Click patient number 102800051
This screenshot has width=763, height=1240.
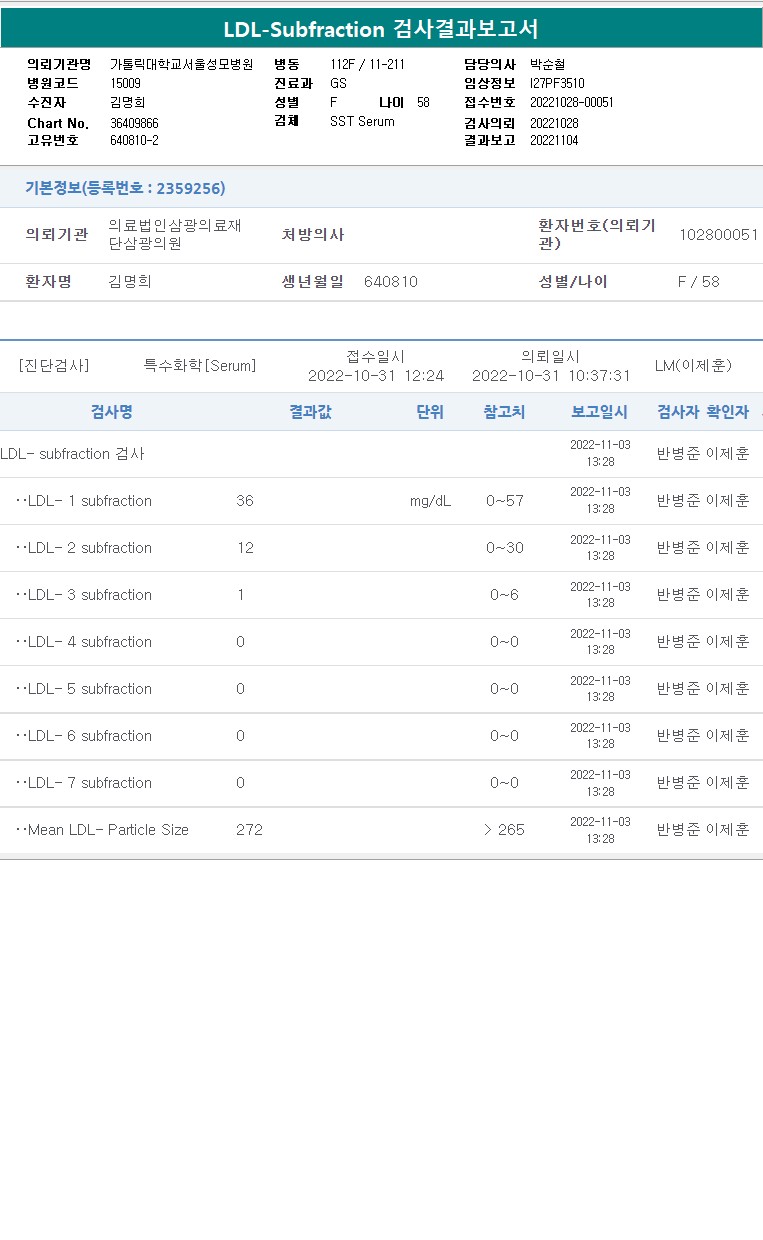point(718,234)
